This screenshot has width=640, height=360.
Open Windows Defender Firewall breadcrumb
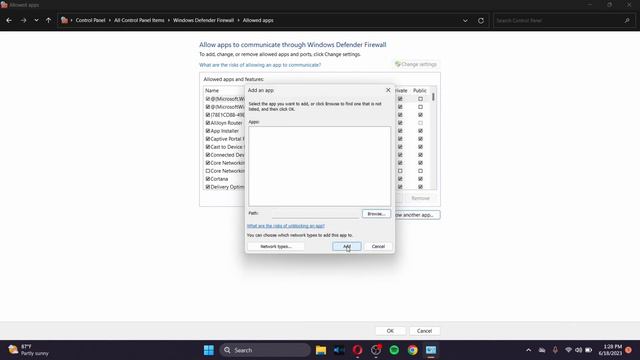(203, 20)
